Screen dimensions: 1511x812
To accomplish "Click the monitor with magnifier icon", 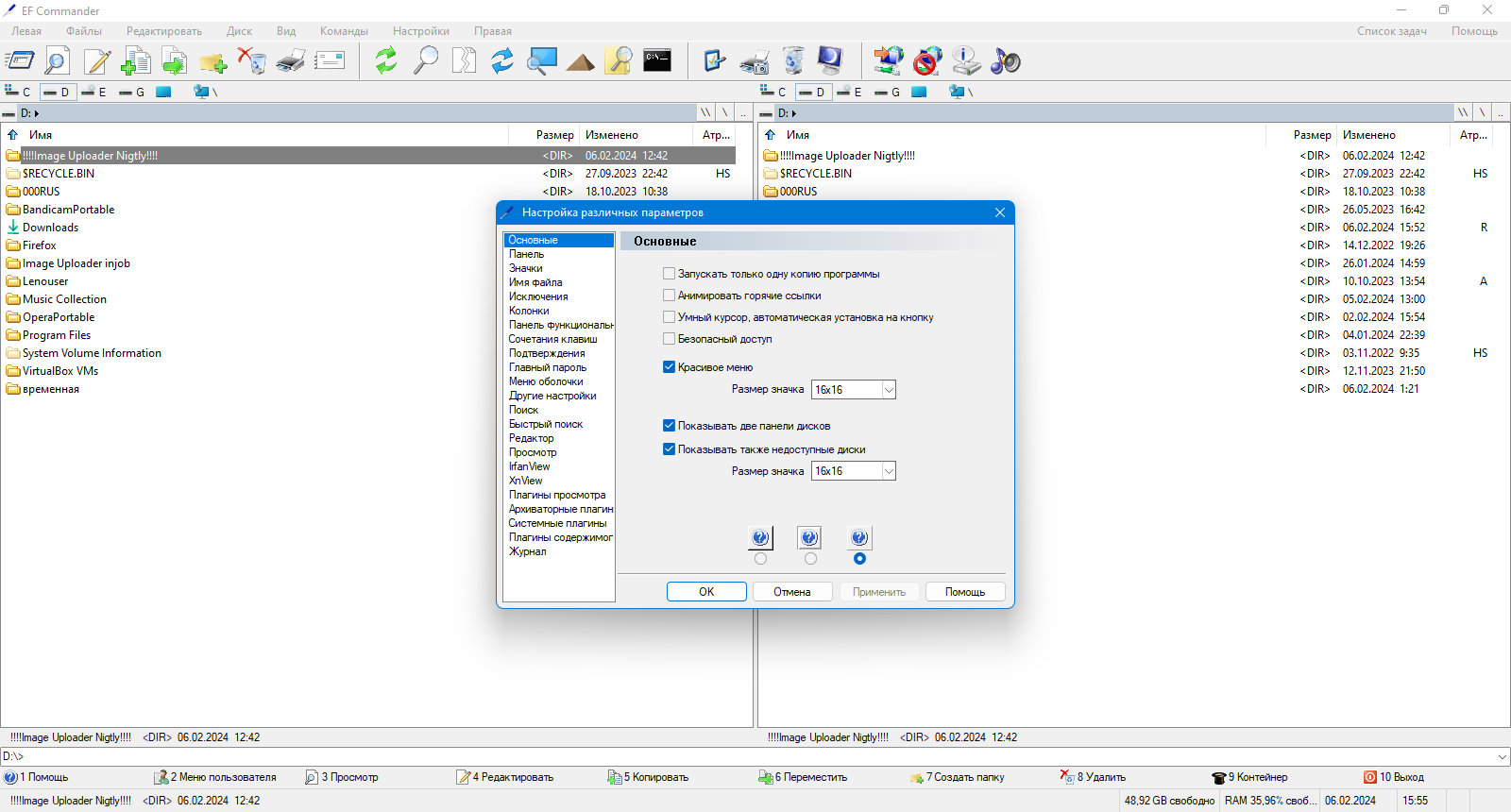I will [x=541, y=61].
